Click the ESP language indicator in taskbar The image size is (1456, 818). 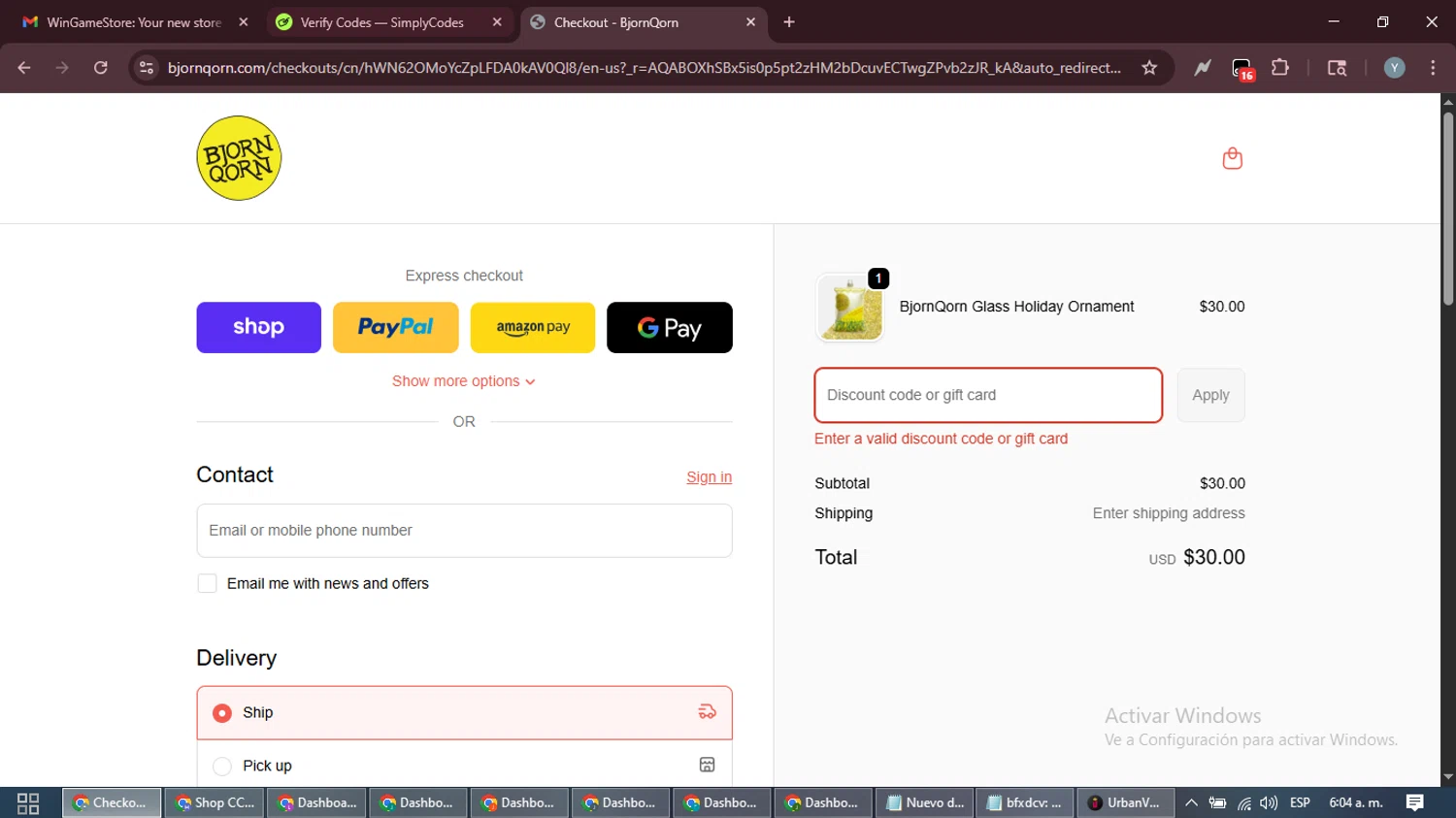1300,802
